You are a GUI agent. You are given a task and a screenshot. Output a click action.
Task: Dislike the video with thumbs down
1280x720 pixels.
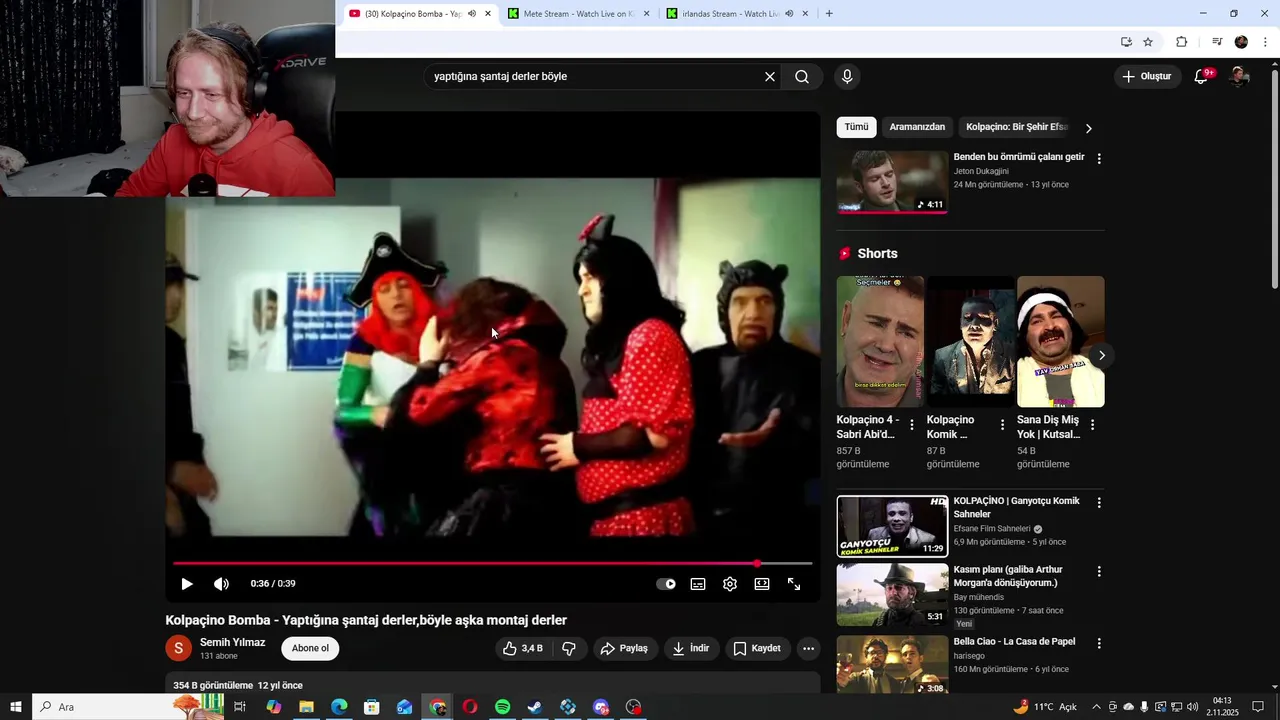568,649
